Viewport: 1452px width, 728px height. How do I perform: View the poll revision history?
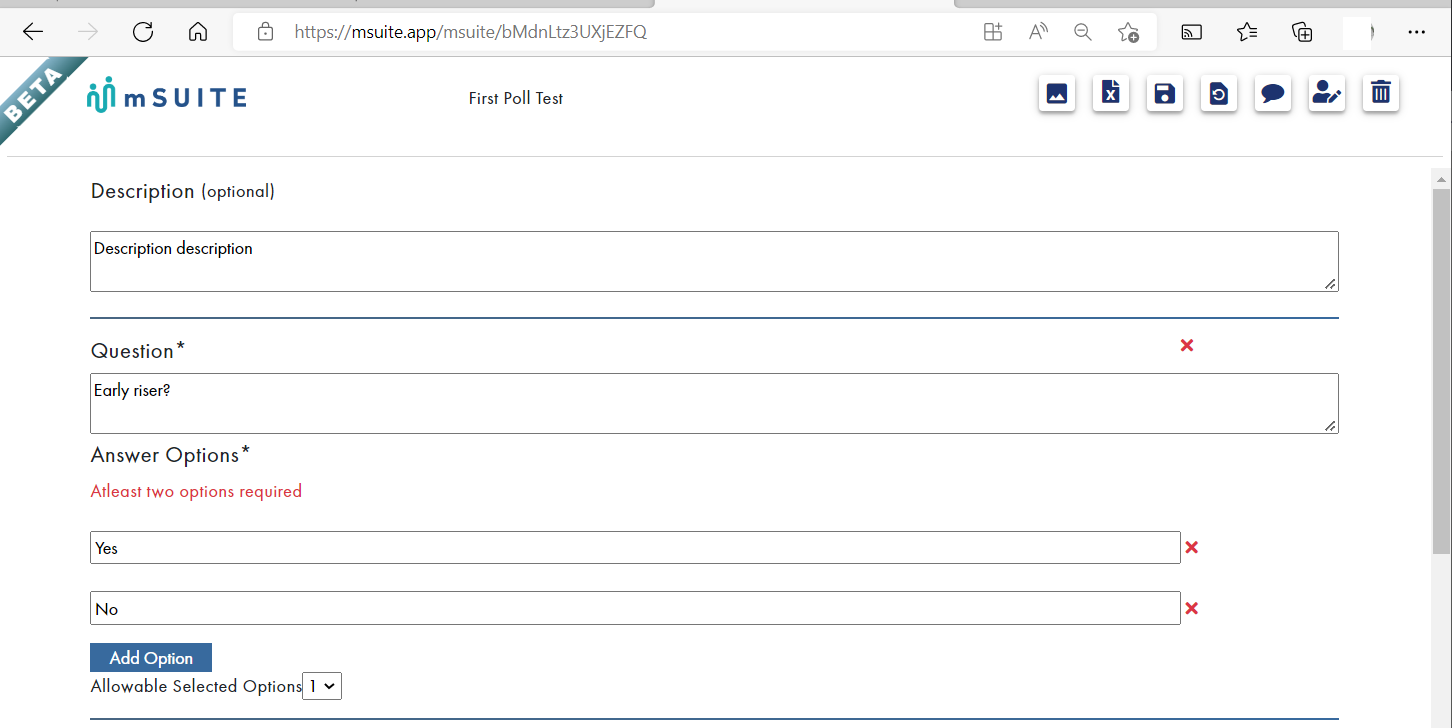coord(1219,93)
